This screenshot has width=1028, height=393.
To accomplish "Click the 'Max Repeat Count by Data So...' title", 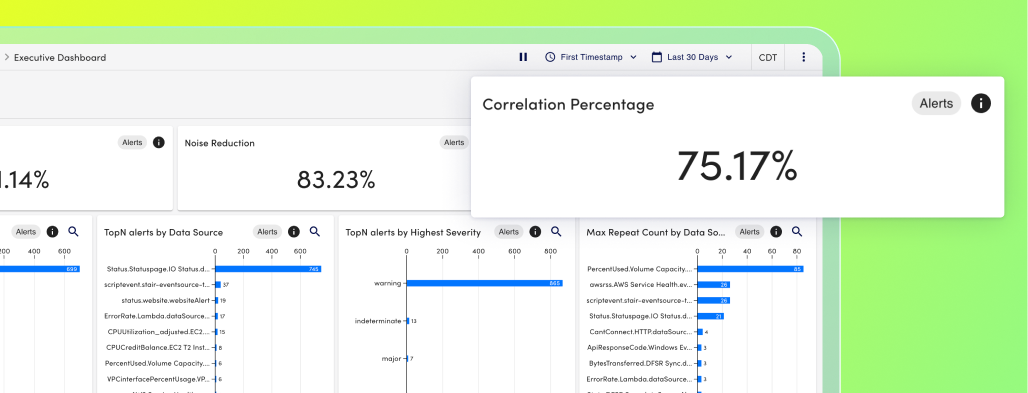I will [656, 232].
